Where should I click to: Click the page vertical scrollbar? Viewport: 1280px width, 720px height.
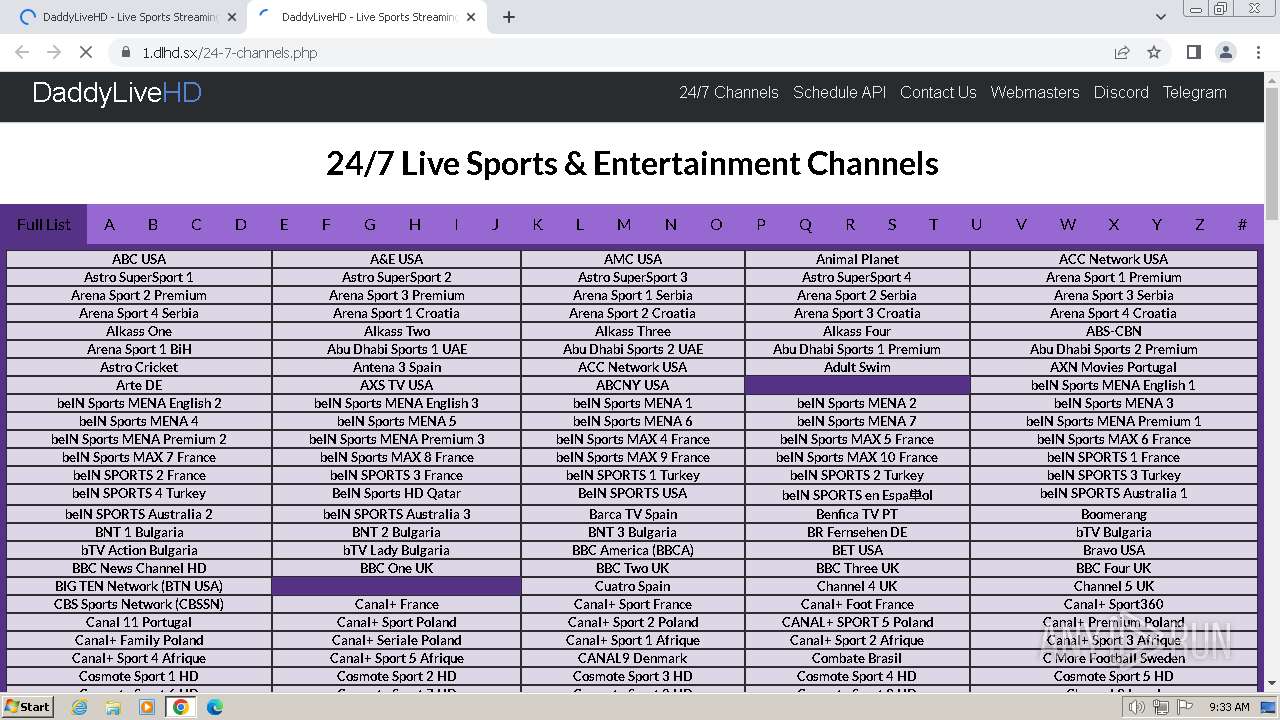[x=1272, y=381]
